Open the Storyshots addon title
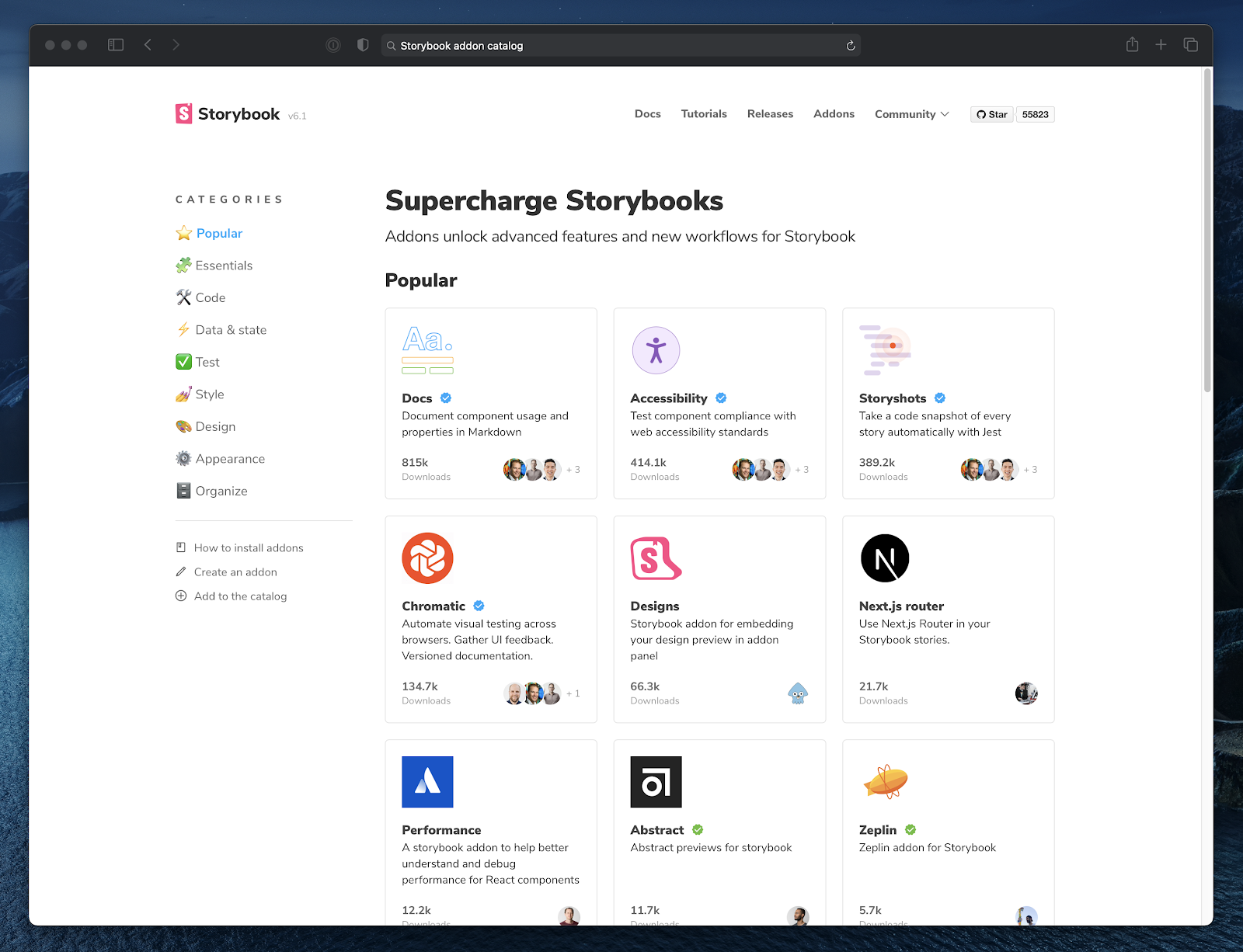Image resolution: width=1243 pixels, height=952 pixels. click(893, 398)
